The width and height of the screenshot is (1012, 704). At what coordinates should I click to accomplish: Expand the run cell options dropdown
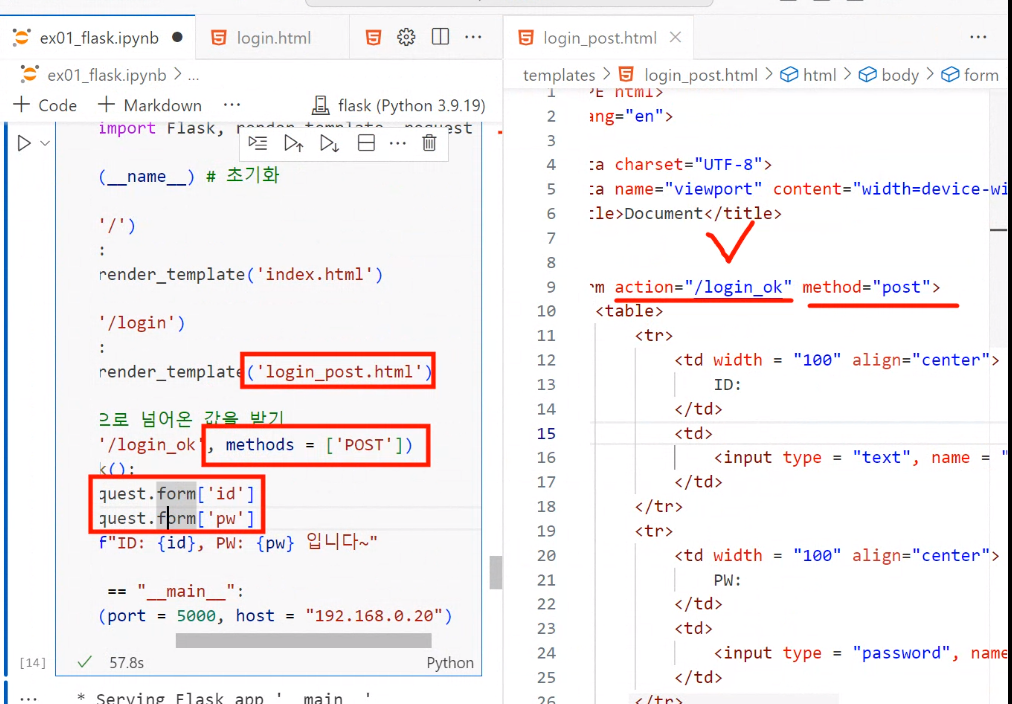[x=45, y=143]
